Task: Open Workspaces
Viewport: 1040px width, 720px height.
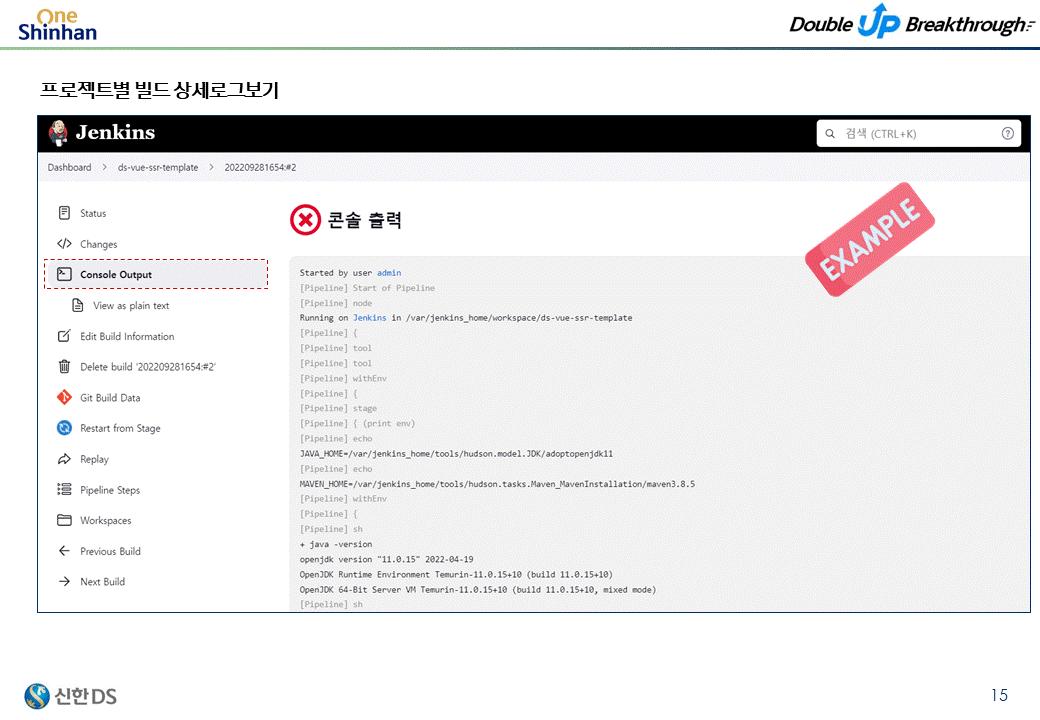Action: tap(105, 520)
